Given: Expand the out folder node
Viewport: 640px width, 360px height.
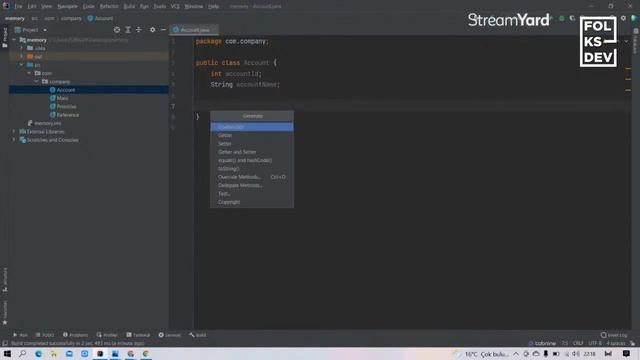Looking at the screenshot, I should (22, 56).
